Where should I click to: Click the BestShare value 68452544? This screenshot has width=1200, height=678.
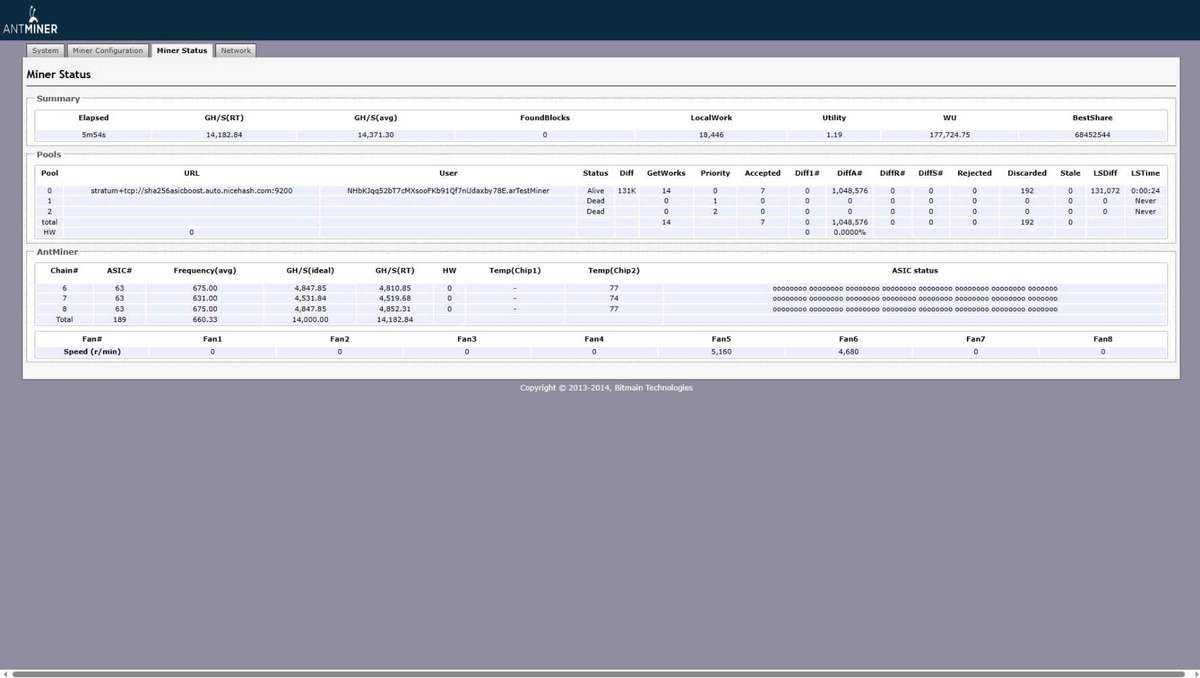pyautogui.click(x=1093, y=134)
